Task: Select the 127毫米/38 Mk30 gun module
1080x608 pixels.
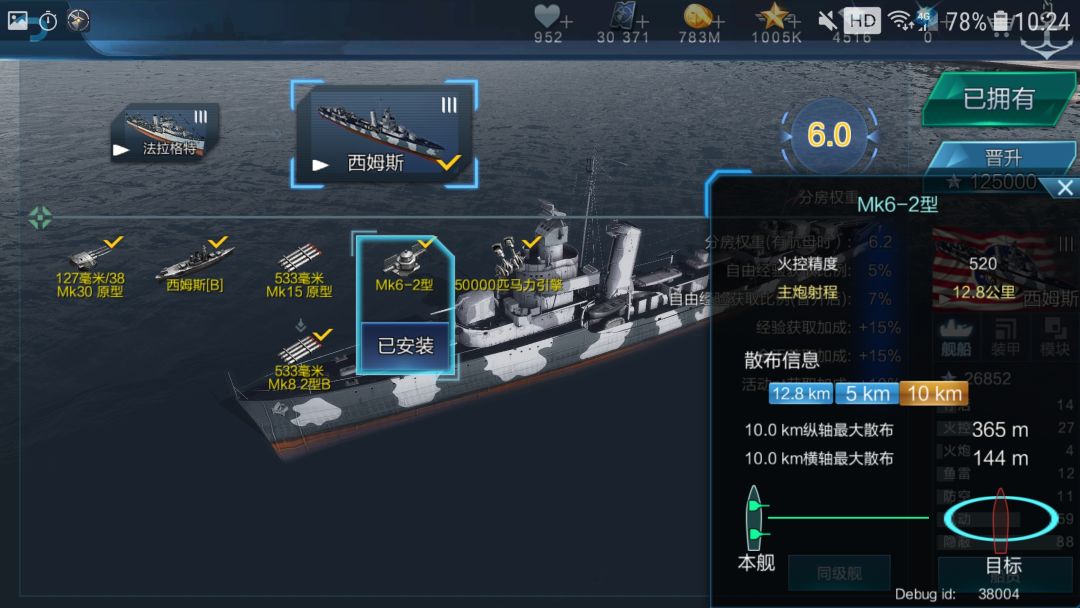Action: [90, 267]
